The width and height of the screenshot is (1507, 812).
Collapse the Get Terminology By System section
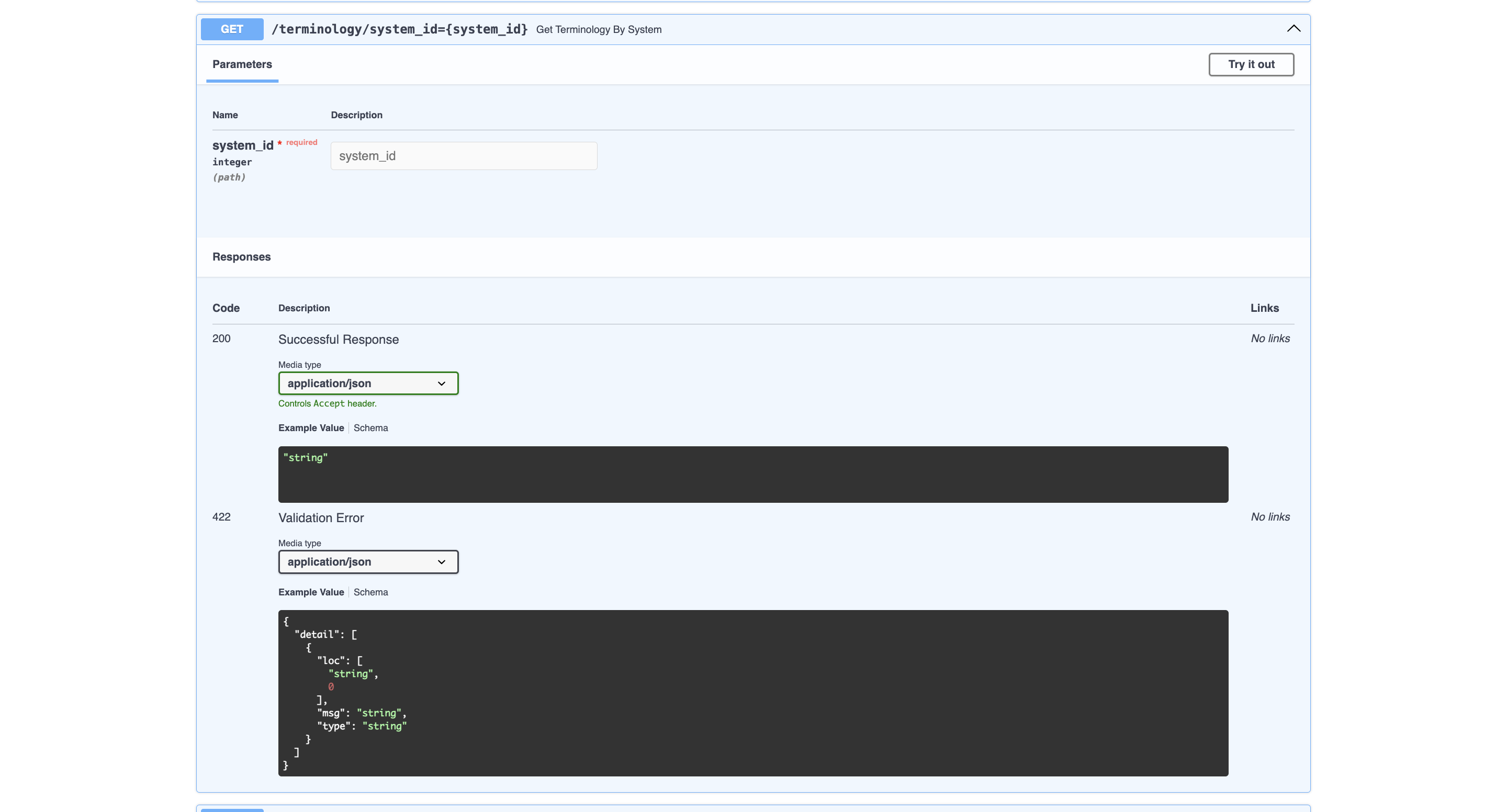coord(1293,29)
